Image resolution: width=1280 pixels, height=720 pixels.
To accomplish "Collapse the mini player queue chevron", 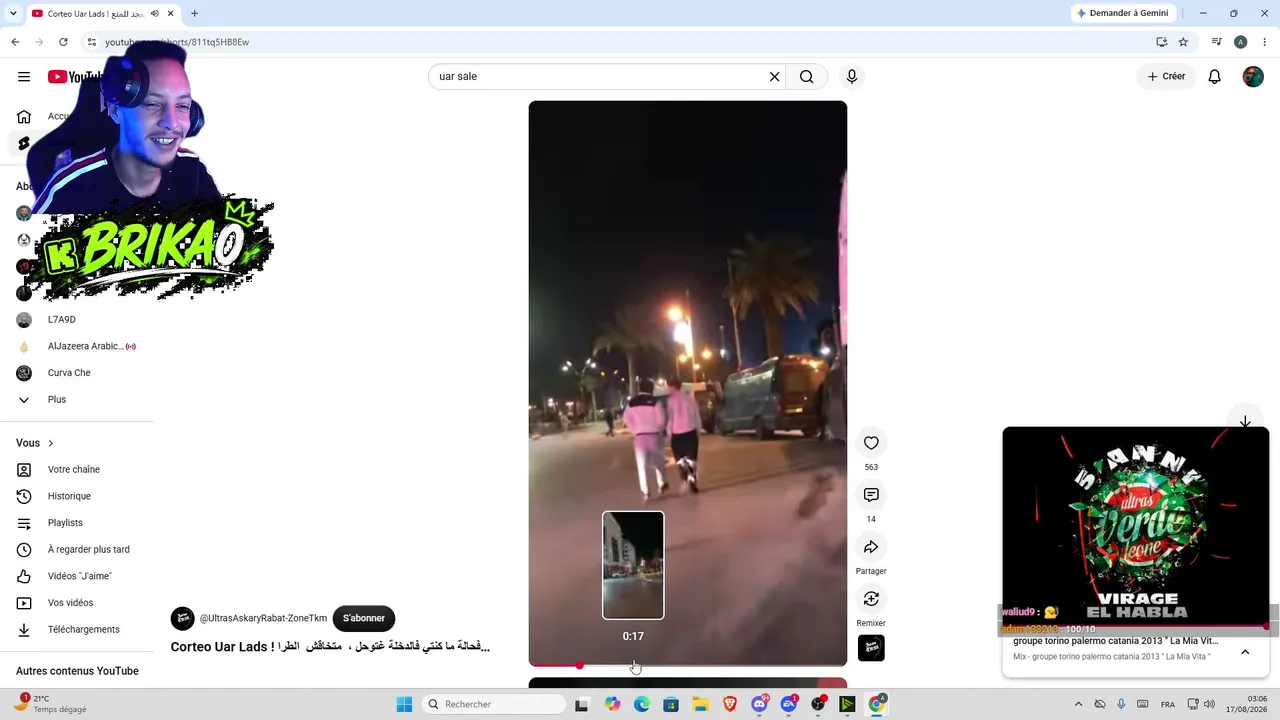I will pos(1245,652).
